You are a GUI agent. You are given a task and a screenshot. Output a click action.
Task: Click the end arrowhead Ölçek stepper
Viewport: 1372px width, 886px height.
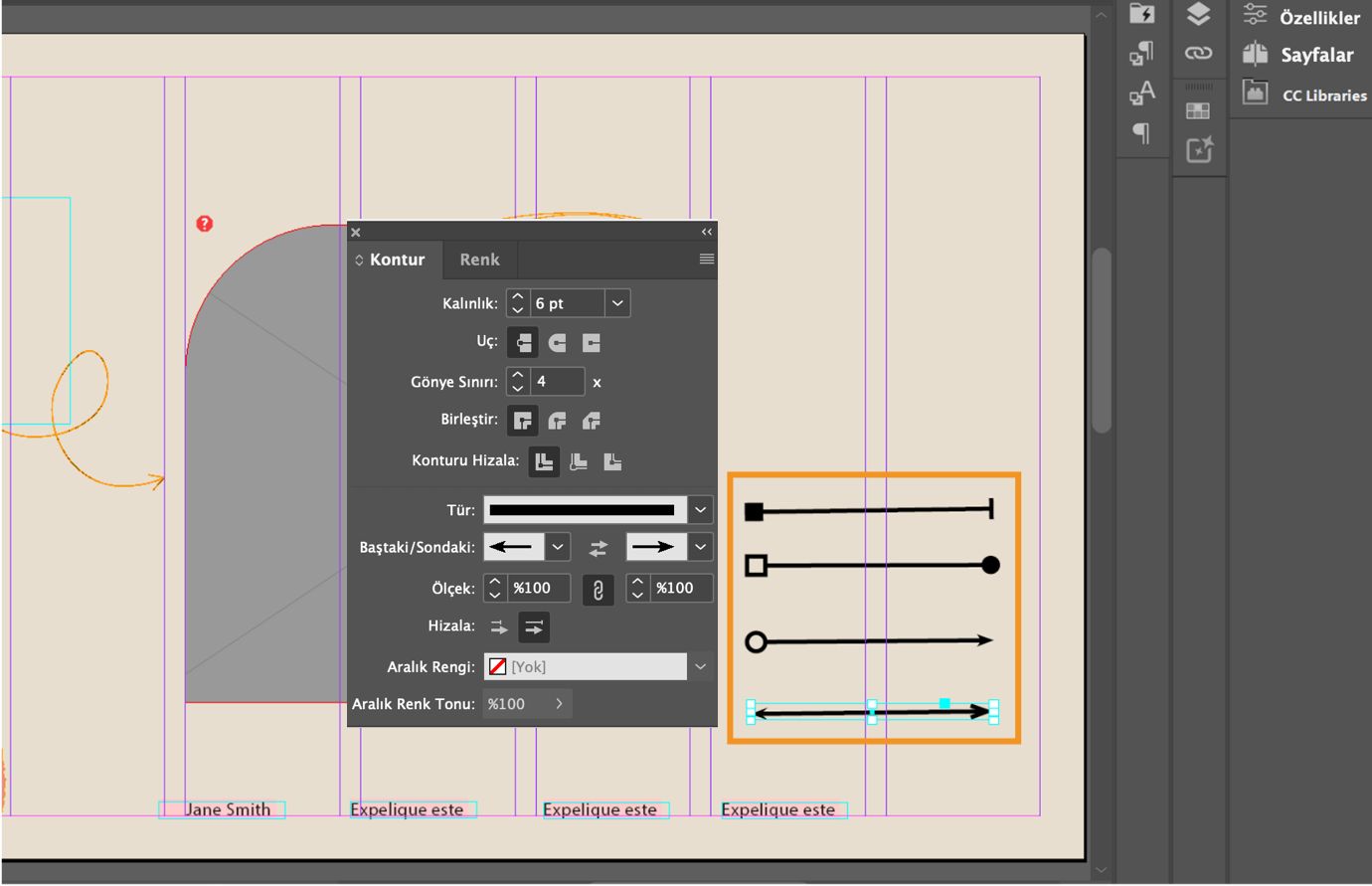pyautogui.click(x=637, y=589)
